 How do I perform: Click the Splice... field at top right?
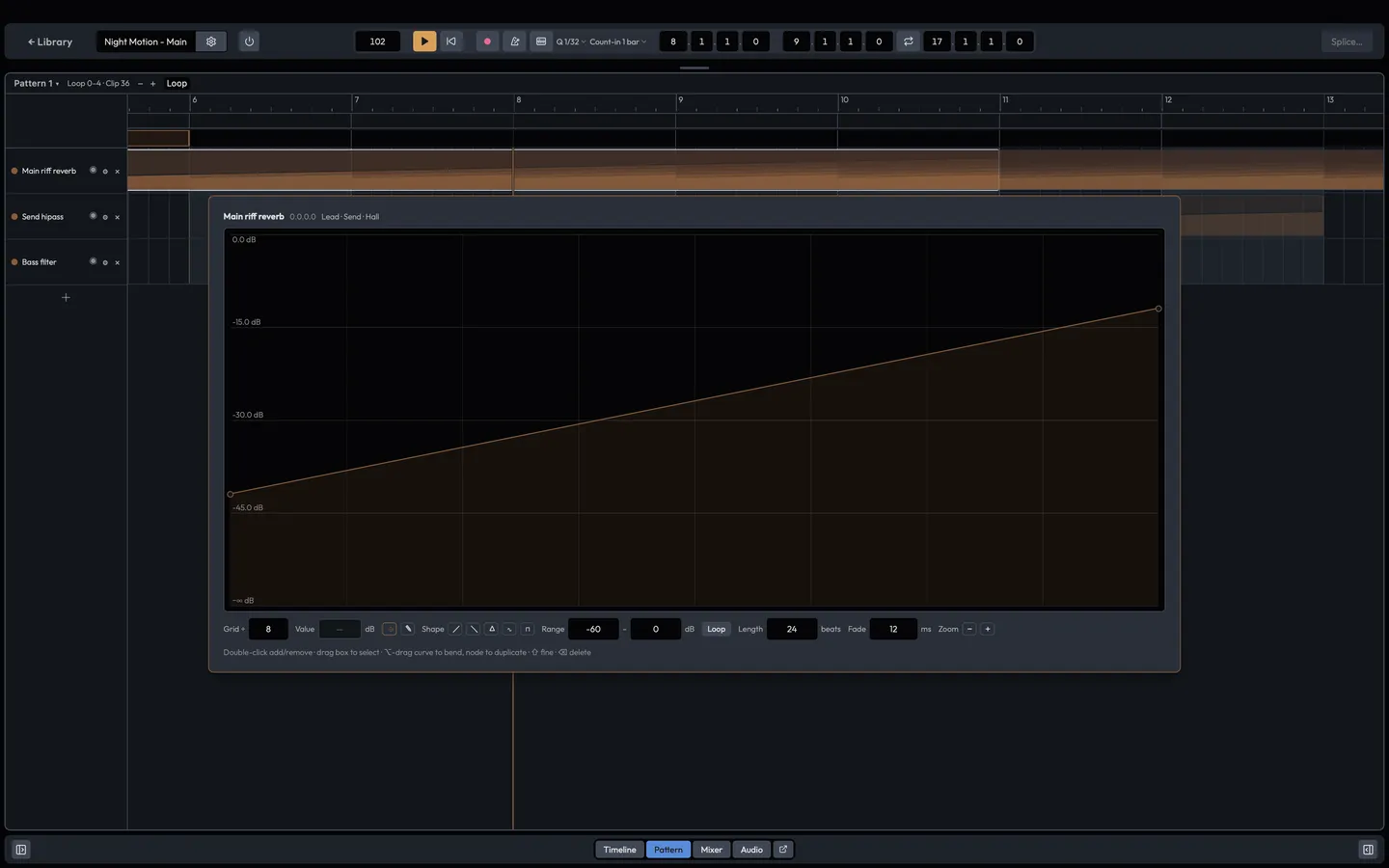(1347, 41)
